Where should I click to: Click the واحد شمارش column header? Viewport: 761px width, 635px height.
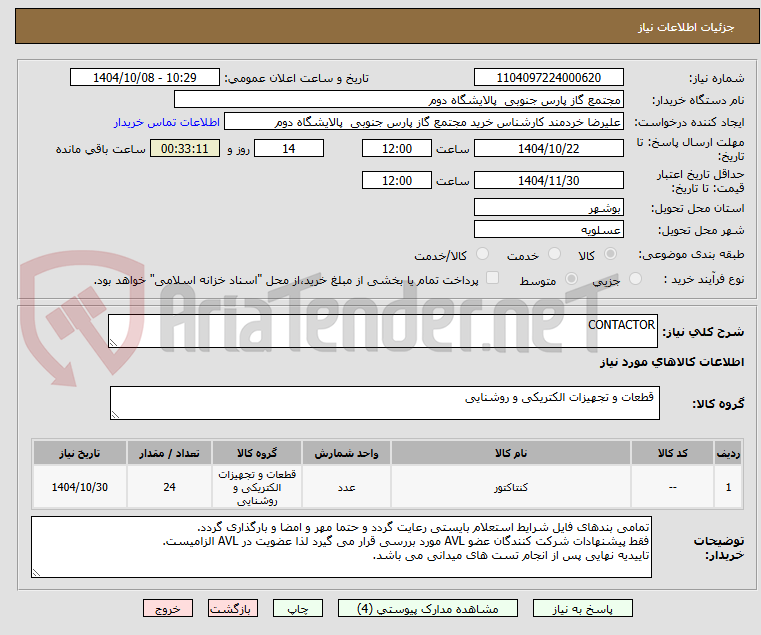point(346,453)
